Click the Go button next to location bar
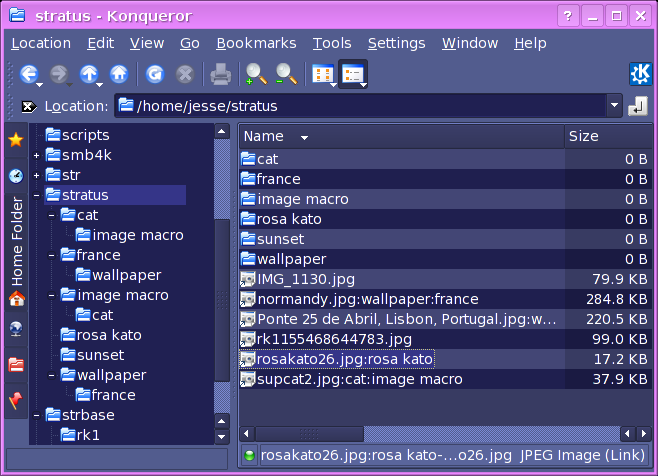Image resolution: width=658 pixels, height=476 pixels. click(x=637, y=106)
